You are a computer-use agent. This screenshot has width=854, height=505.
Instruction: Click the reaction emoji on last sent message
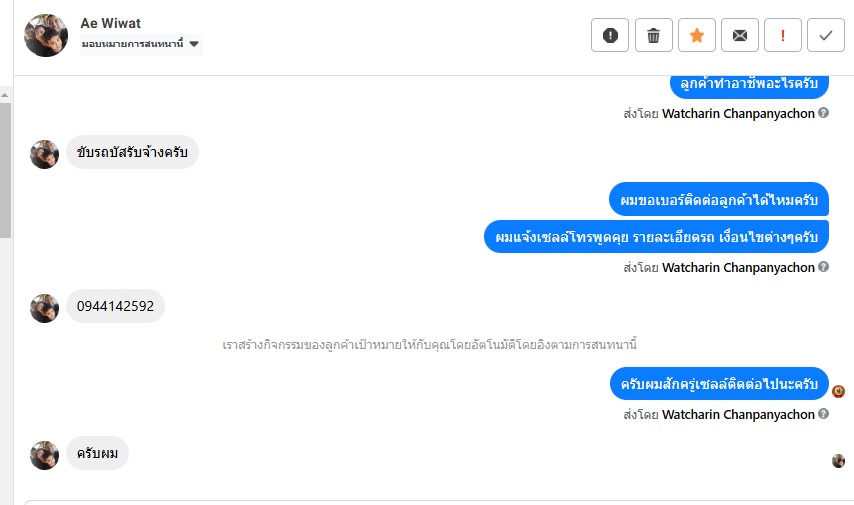pos(838,390)
